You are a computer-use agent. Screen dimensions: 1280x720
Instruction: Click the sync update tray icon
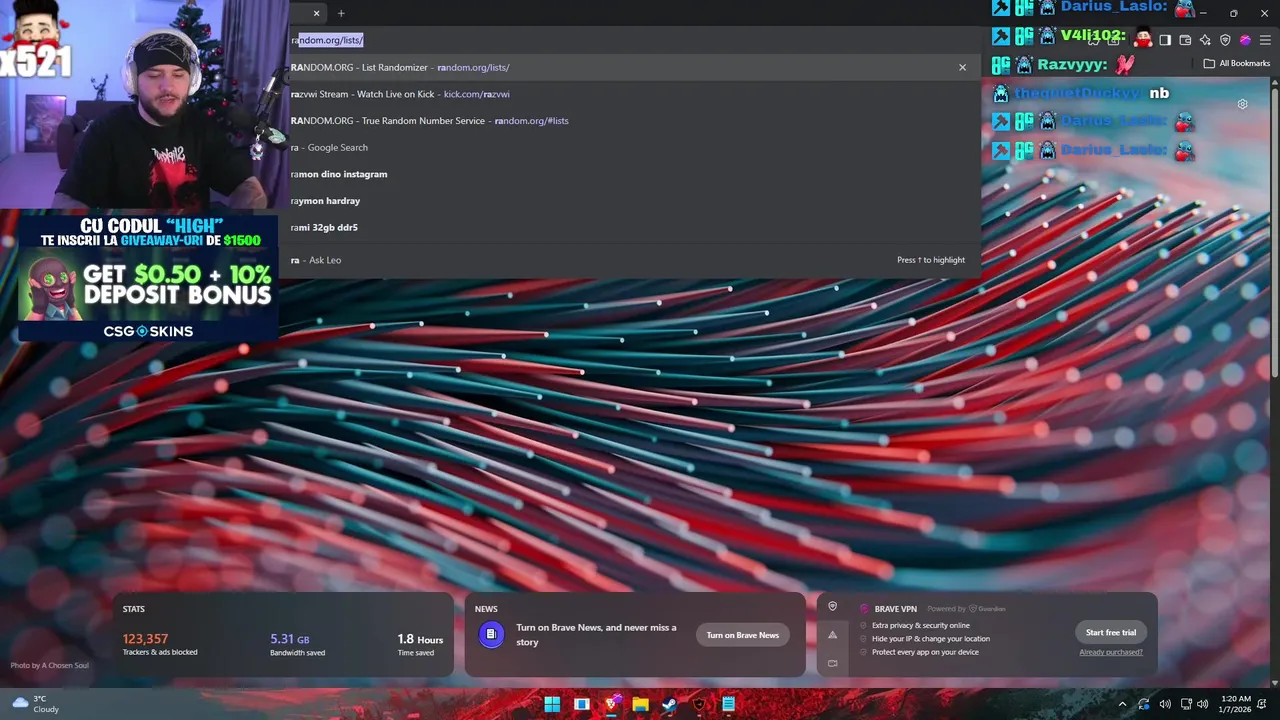click(1144, 704)
